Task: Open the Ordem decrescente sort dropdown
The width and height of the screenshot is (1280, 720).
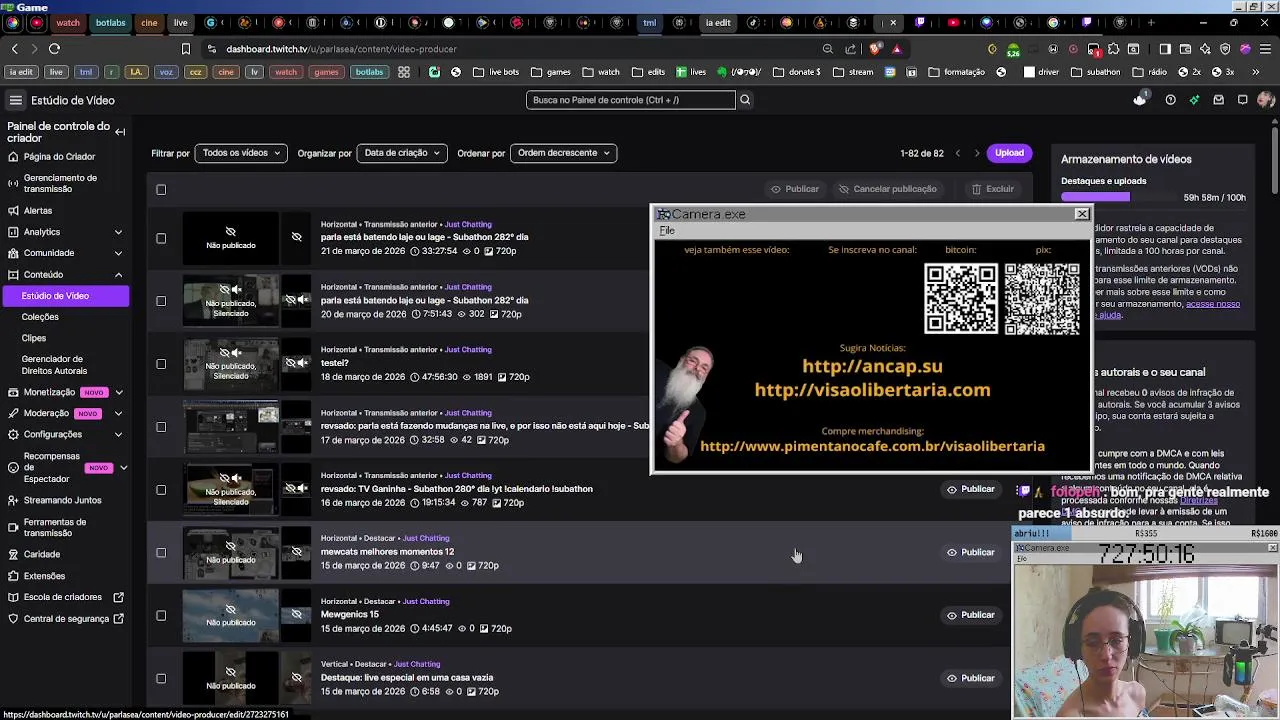Action: [563, 153]
